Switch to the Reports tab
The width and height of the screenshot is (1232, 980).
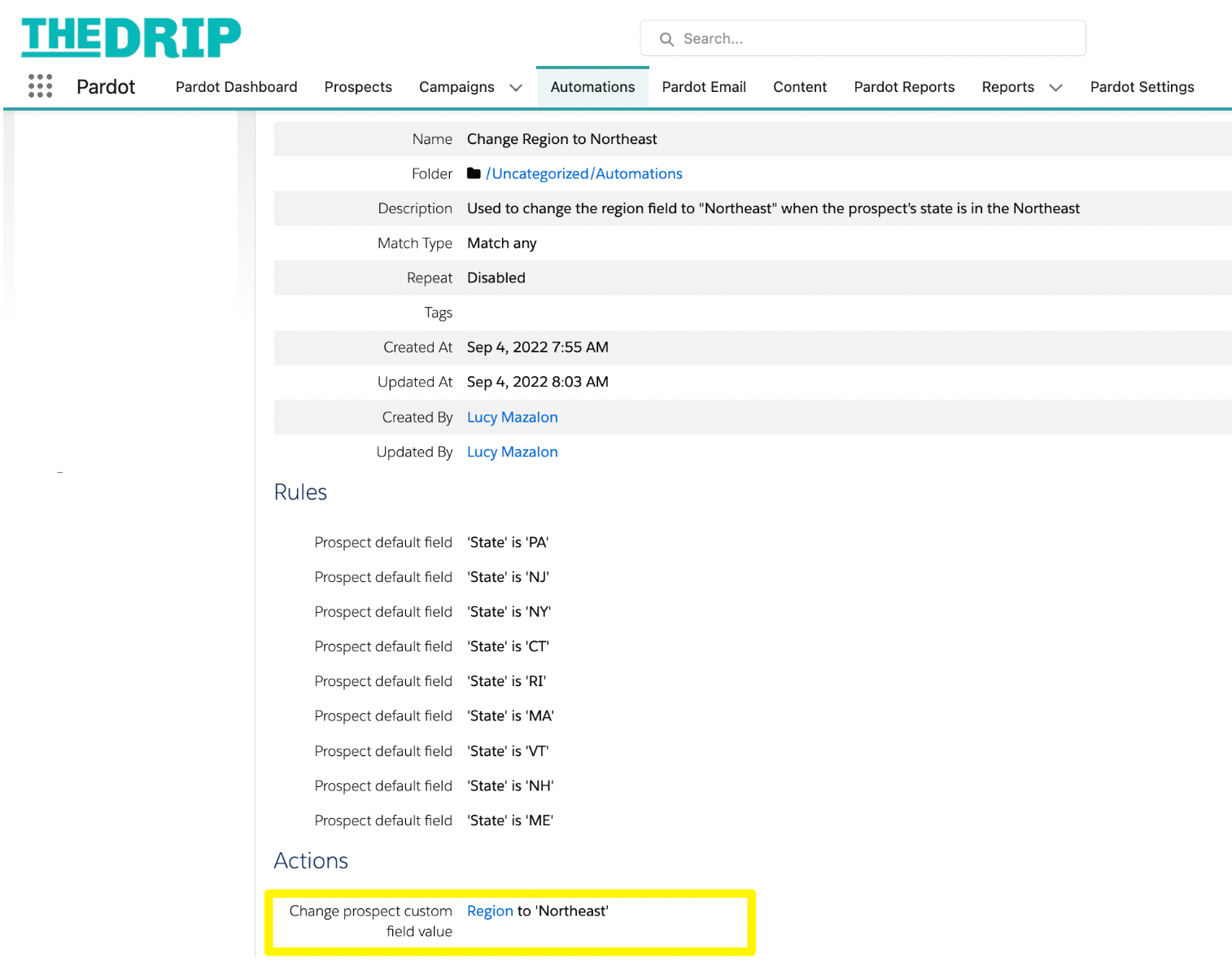point(1007,87)
